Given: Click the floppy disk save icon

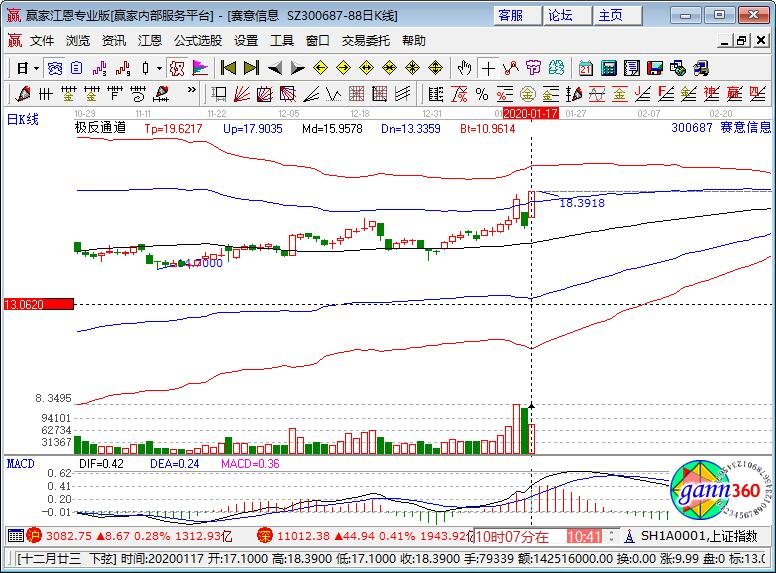Looking at the screenshot, I should (x=655, y=68).
